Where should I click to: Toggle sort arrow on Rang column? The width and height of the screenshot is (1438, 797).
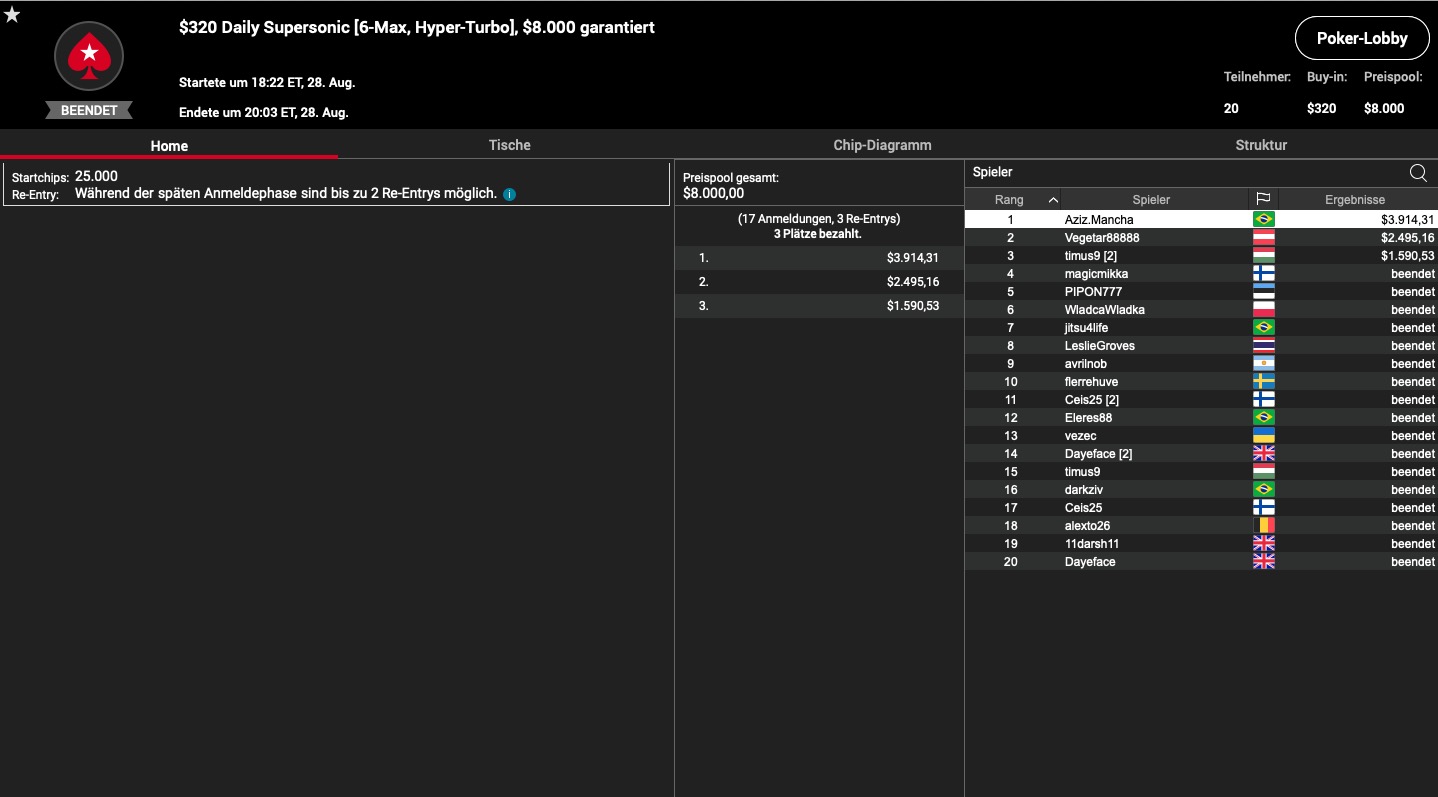click(x=1052, y=200)
